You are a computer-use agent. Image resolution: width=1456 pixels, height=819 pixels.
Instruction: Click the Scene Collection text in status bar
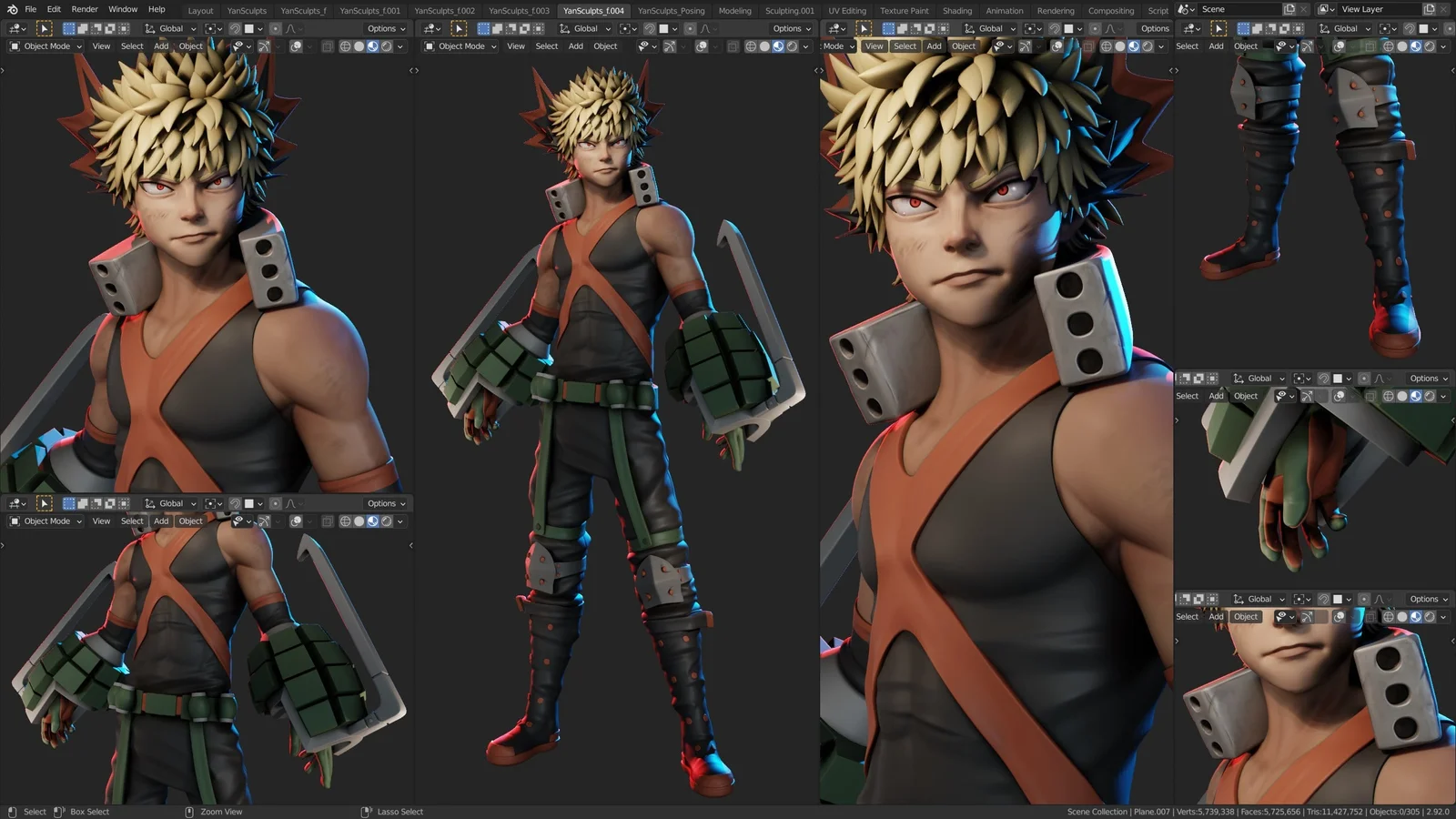pos(1095,812)
